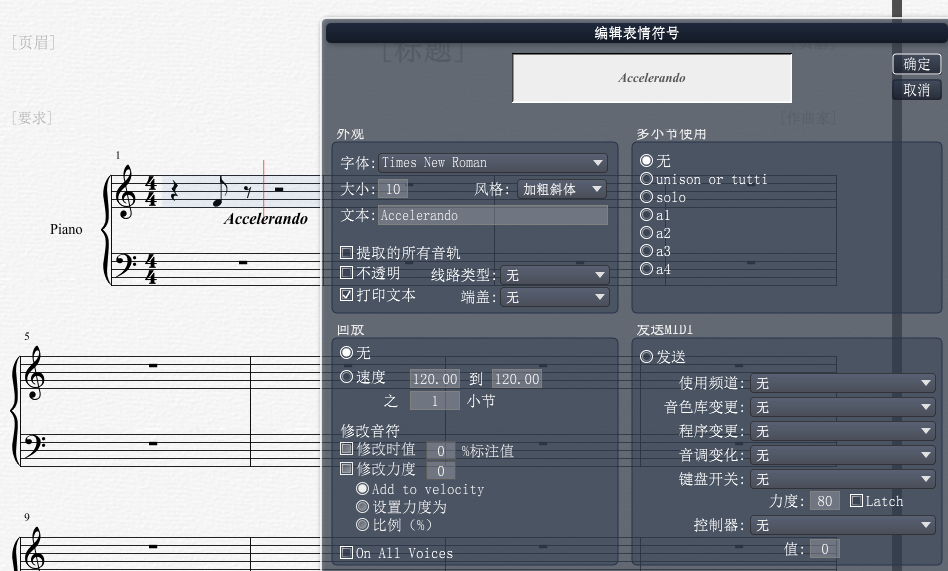
Task: Toggle the 不透明 checkbox
Action: click(346, 273)
